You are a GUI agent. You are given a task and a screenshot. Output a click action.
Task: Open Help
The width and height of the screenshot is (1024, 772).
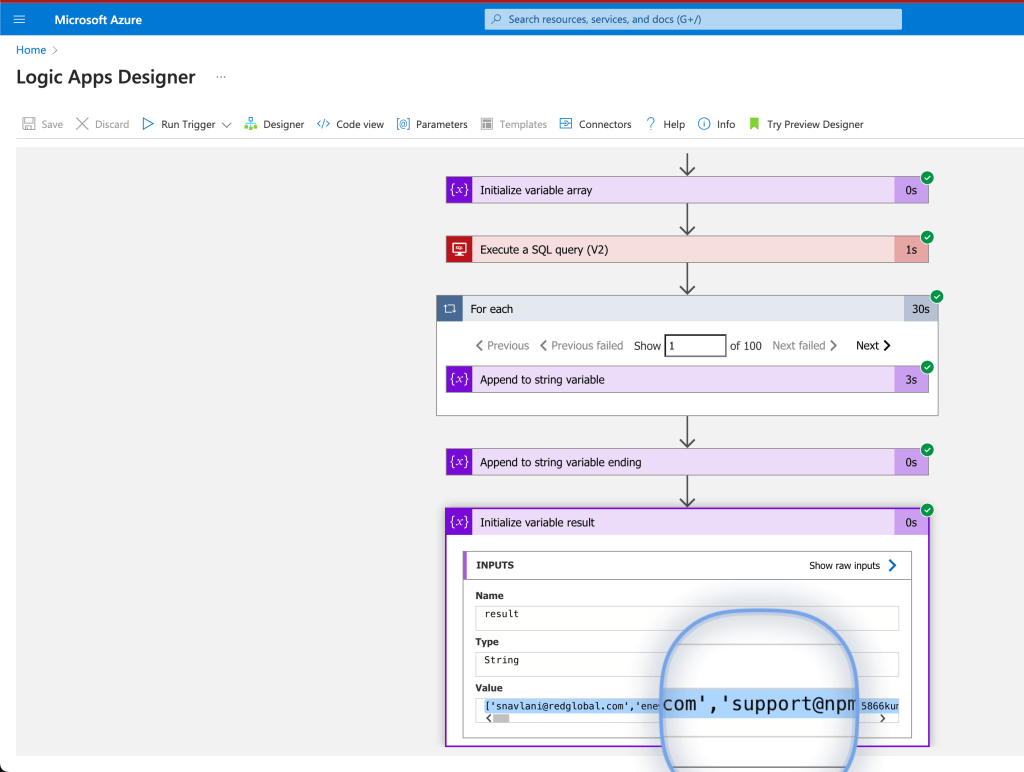point(665,124)
